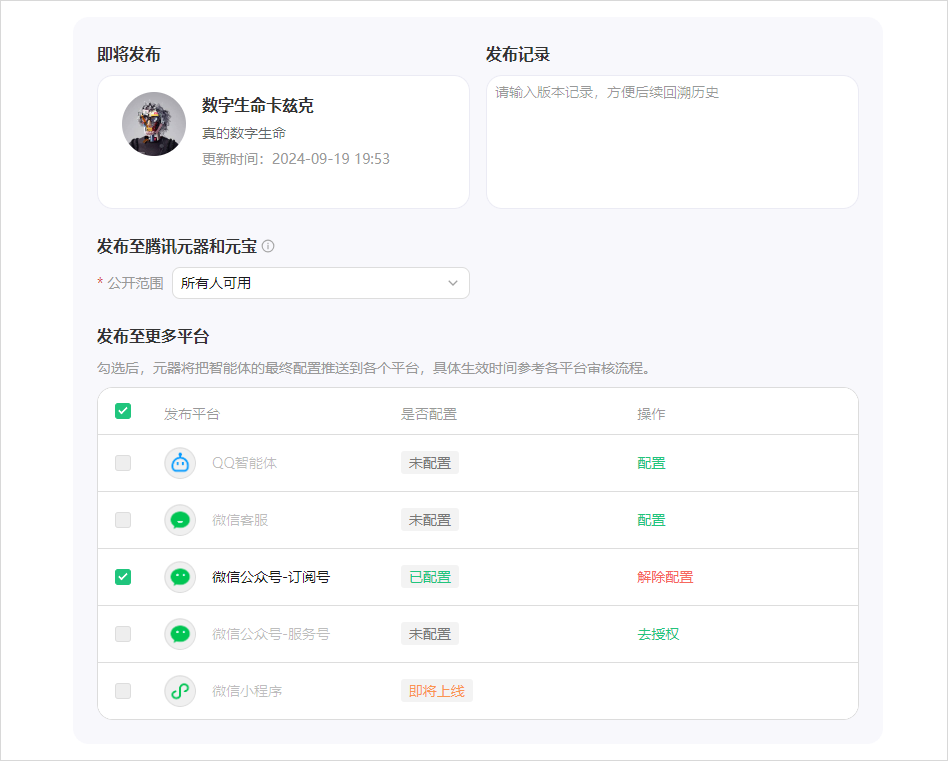Click the QQ智能体 robot icon

180,463
